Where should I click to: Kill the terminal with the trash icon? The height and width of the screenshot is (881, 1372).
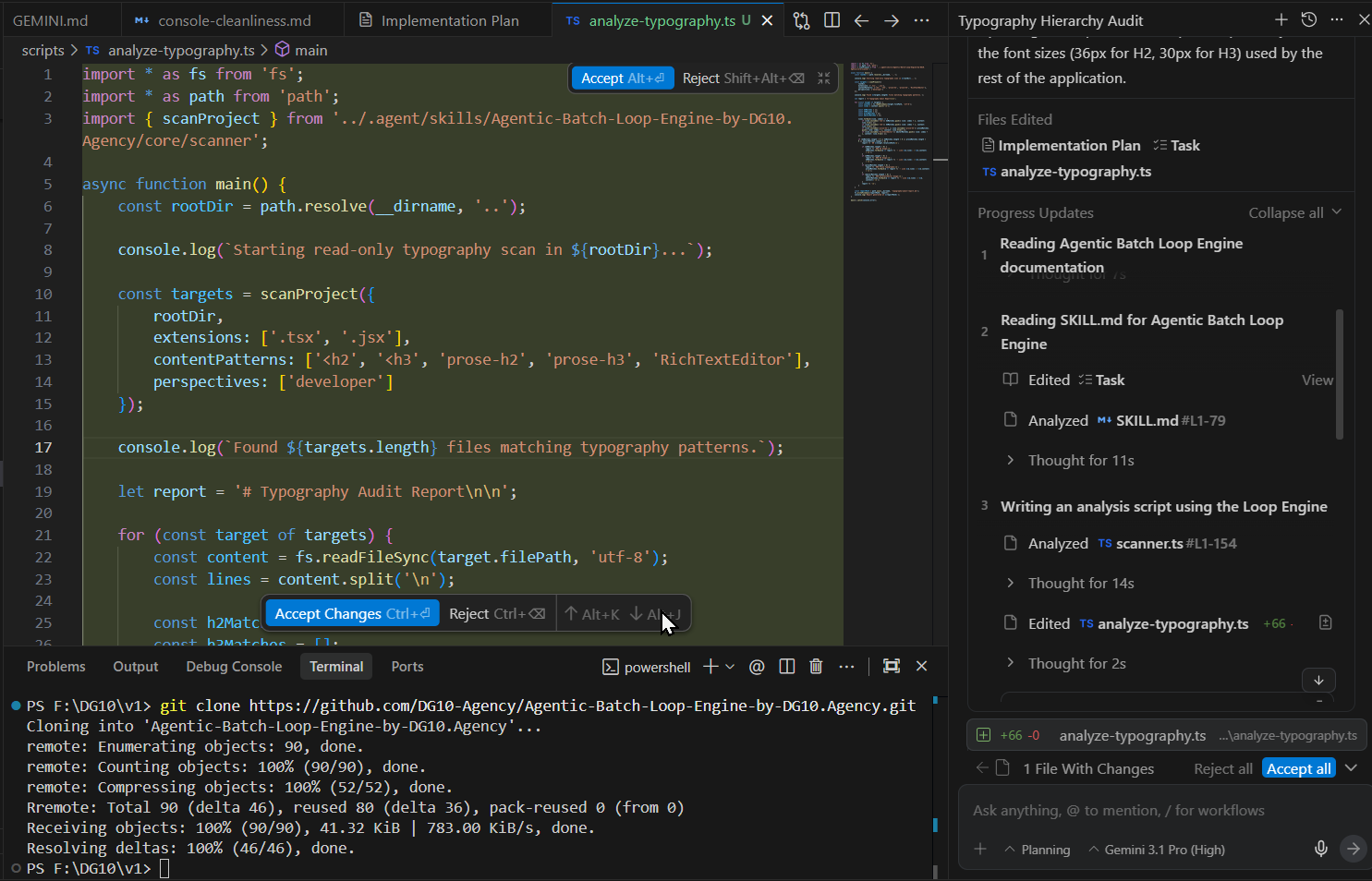click(816, 667)
